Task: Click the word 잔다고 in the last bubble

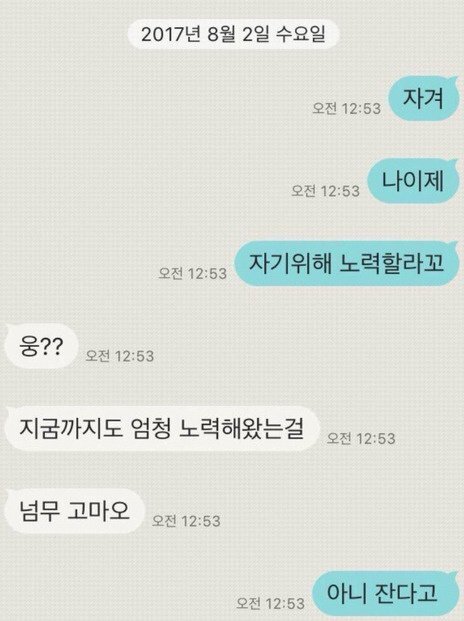Action: [410, 593]
